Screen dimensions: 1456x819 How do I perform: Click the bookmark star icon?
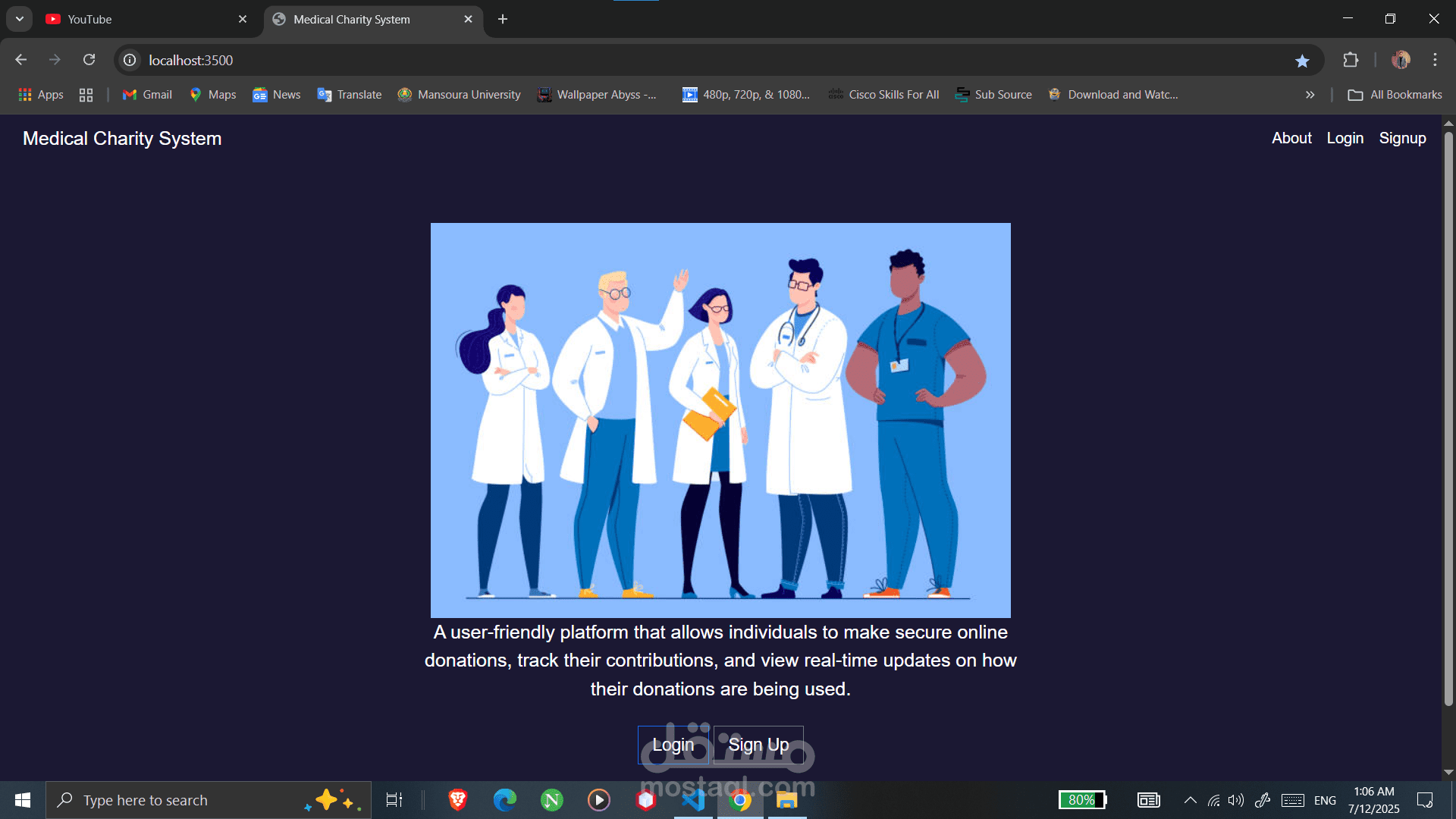[1302, 61]
